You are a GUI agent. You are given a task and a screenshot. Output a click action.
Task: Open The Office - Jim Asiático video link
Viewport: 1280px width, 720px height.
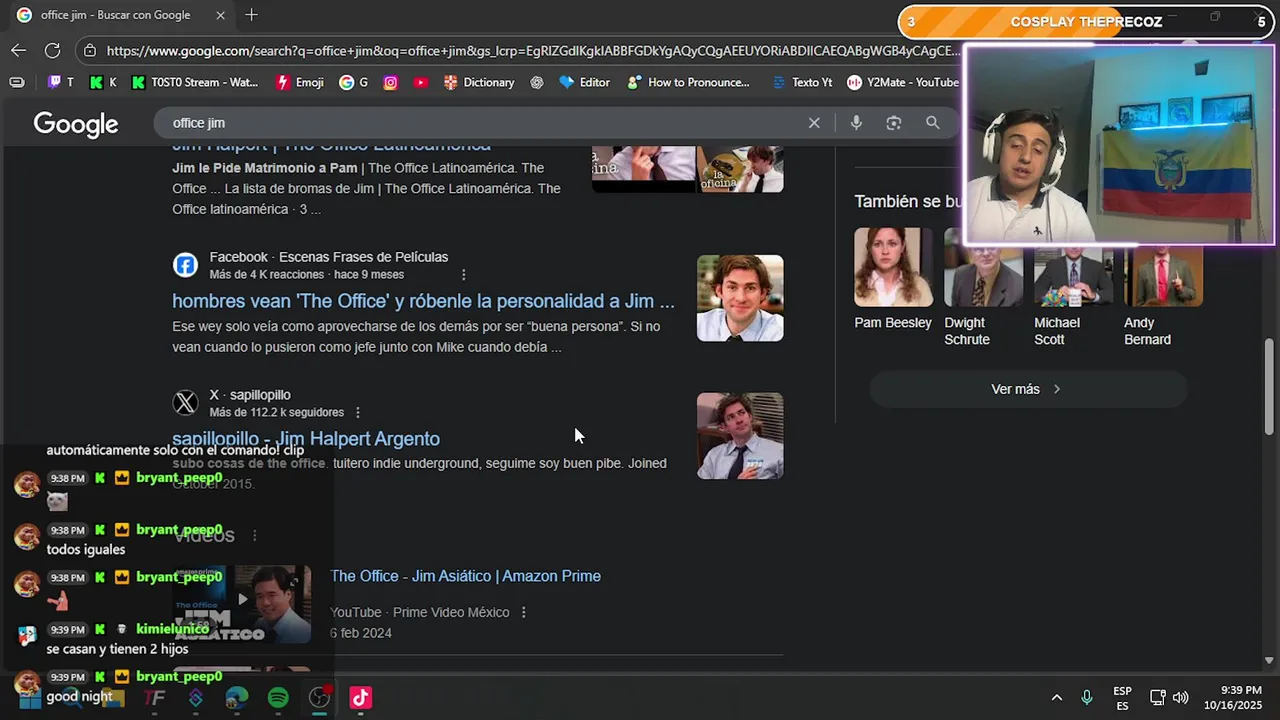(466, 576)
